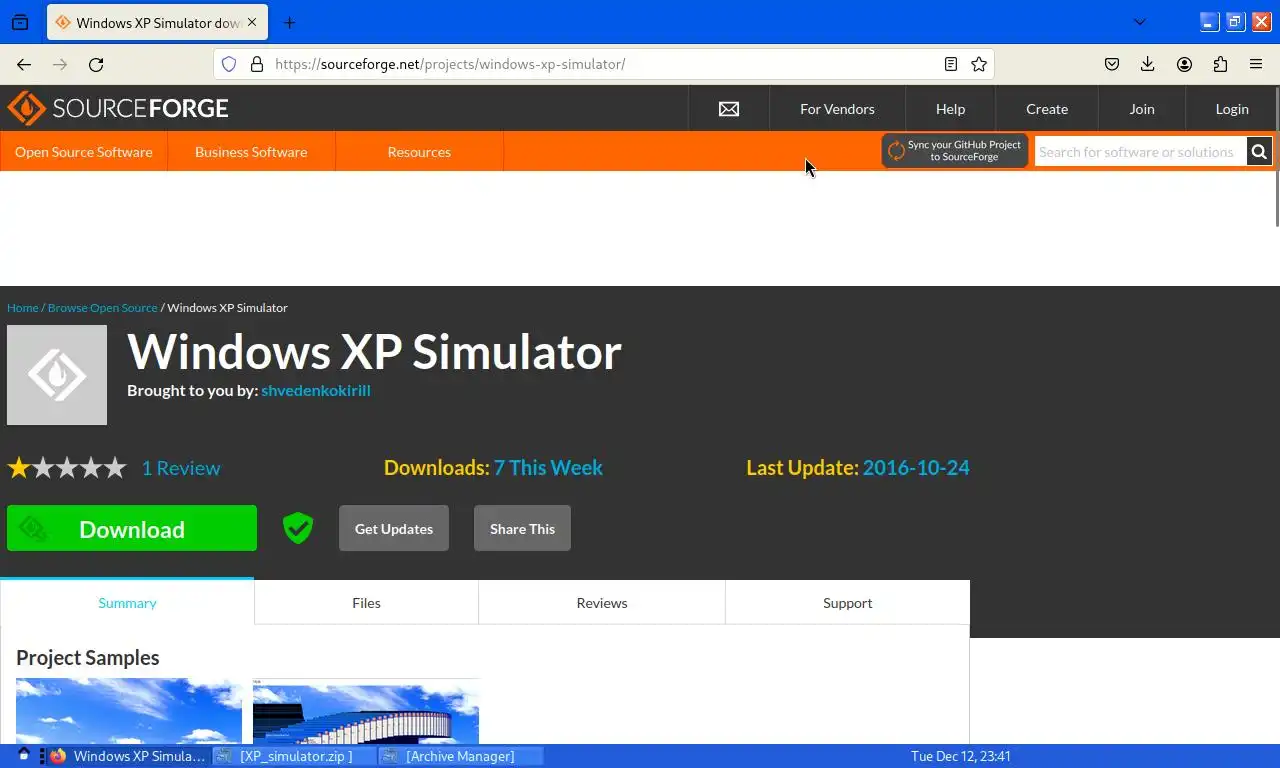Click the Login header link

coord(1232,109)
